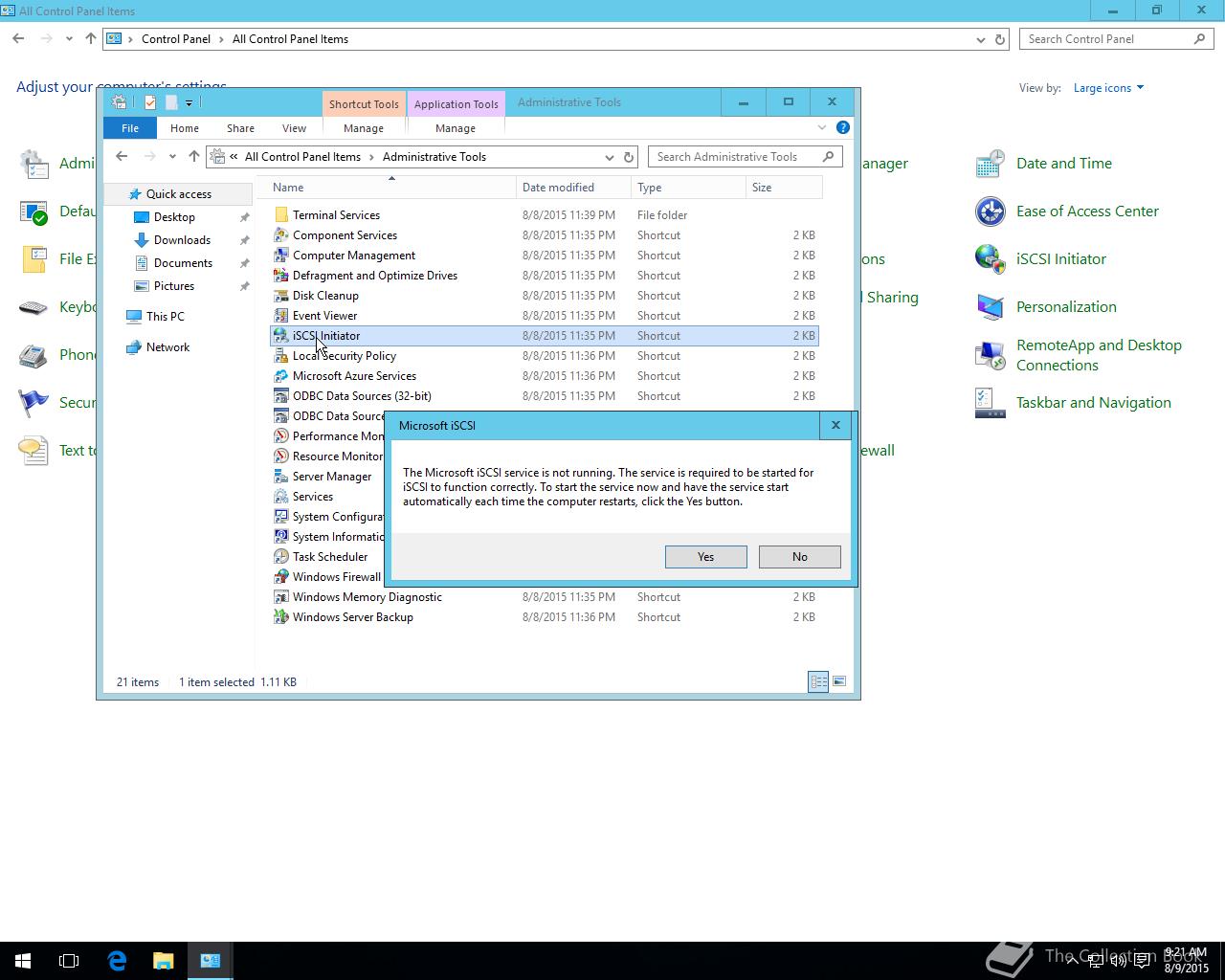Image resolution: width=1225 pixels, height=980 pixels.
Task: Switch to details view layout button
Action: pos(818,681)
